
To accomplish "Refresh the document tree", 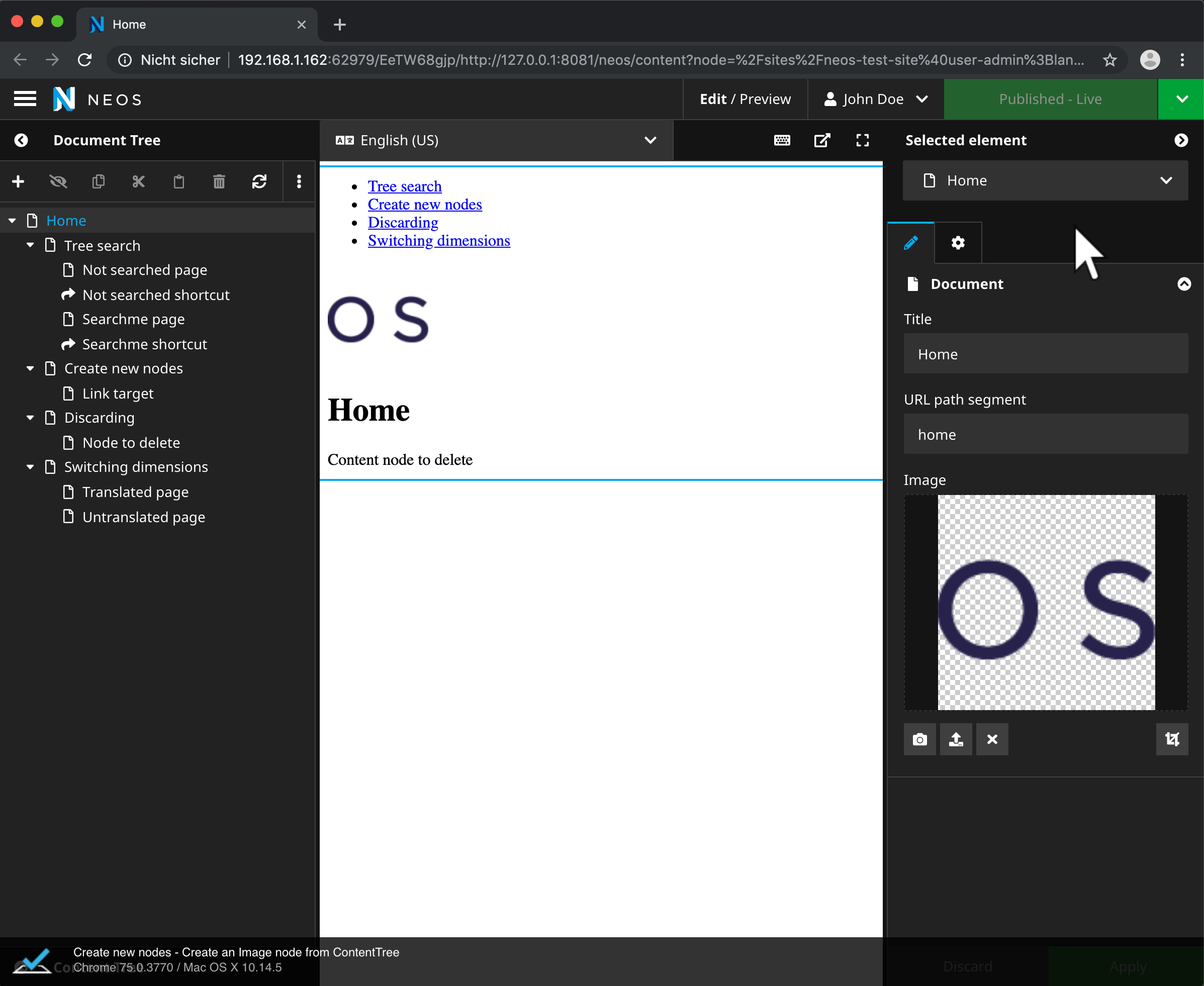I will (259, 182).
